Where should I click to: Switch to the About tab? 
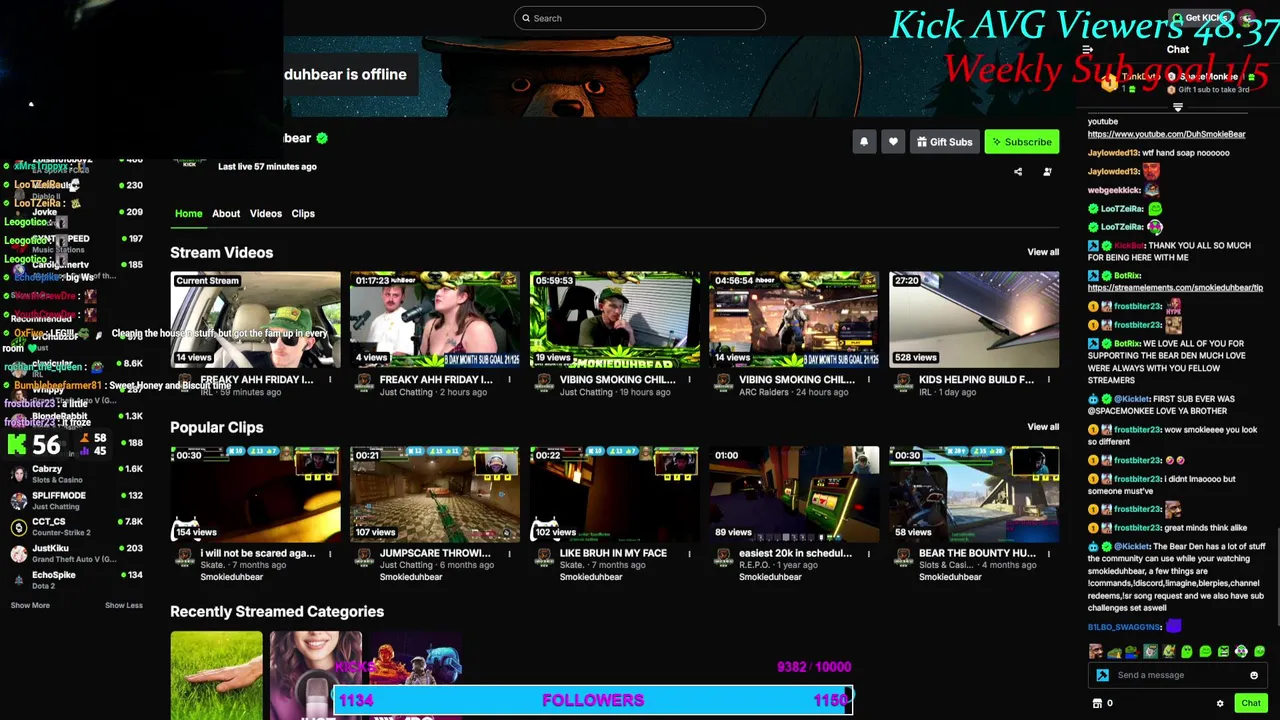point(226,213)
